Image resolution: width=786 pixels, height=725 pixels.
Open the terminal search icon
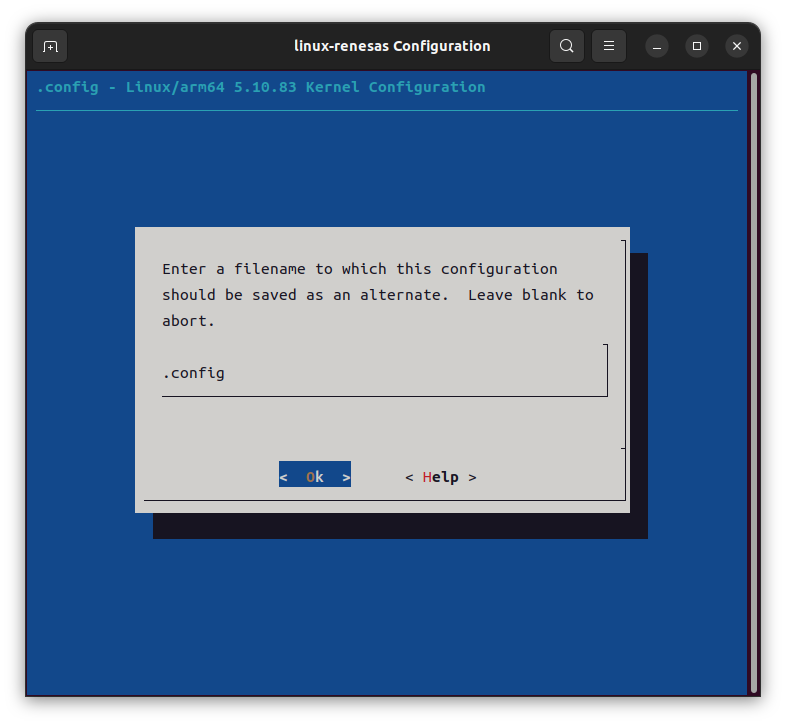[567, 46]
